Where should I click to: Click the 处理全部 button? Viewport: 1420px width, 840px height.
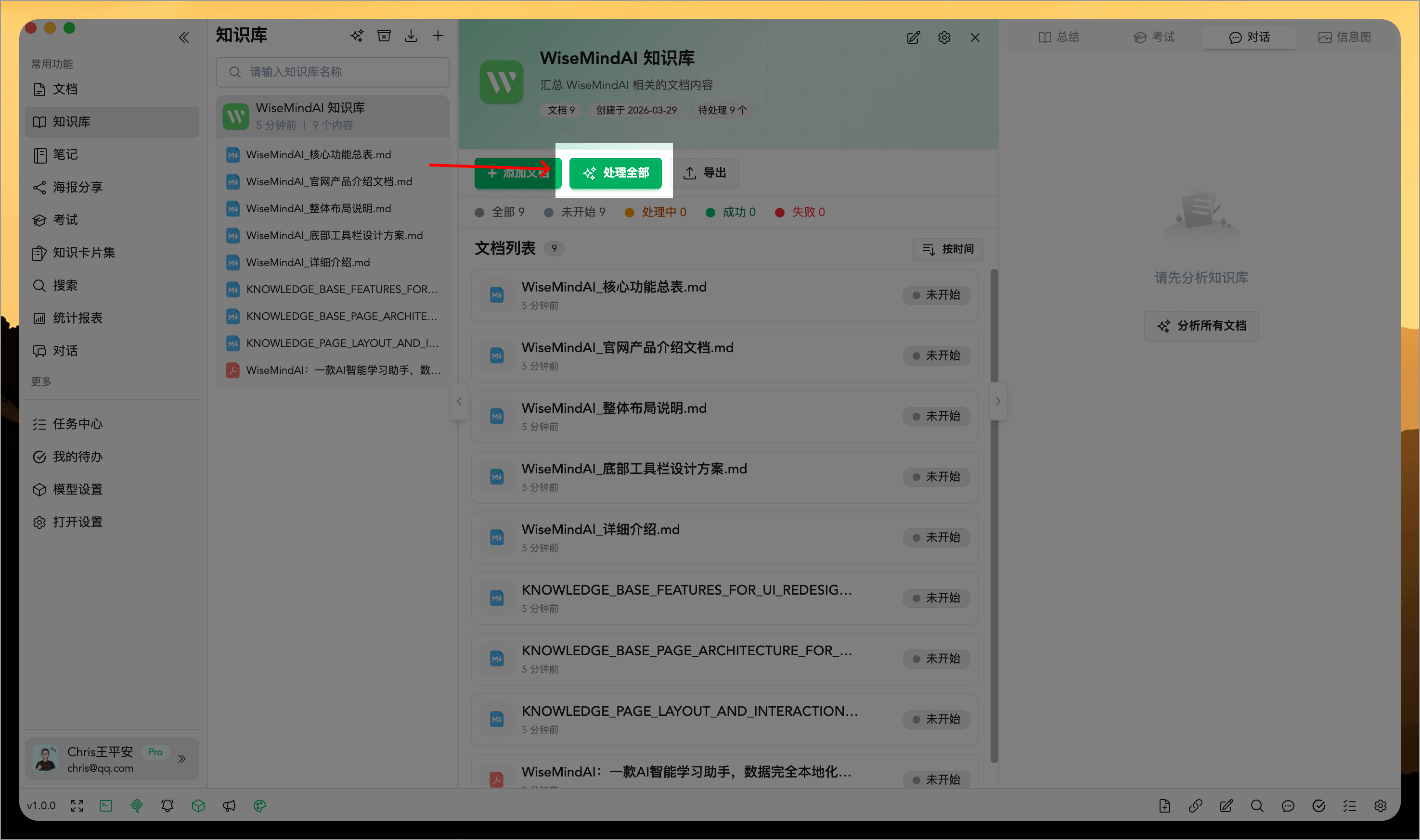coord(616,173)
